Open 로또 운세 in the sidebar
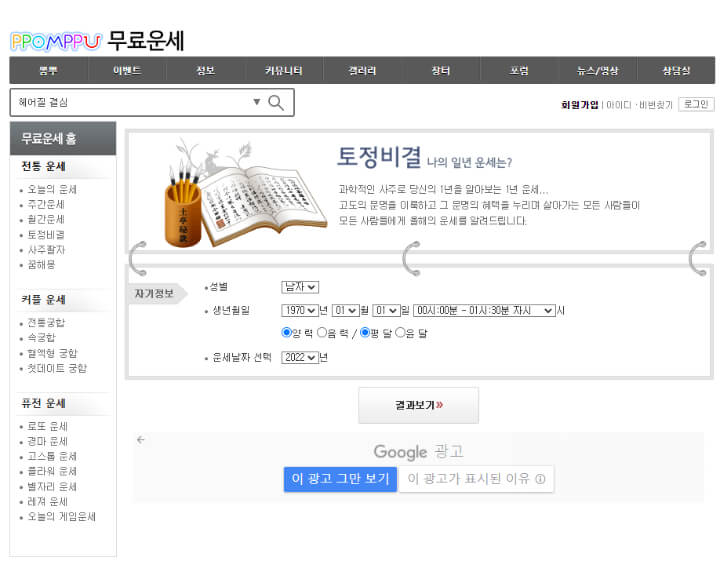Image resolution: width=720 pixels, height=561 pixels. 47,426
